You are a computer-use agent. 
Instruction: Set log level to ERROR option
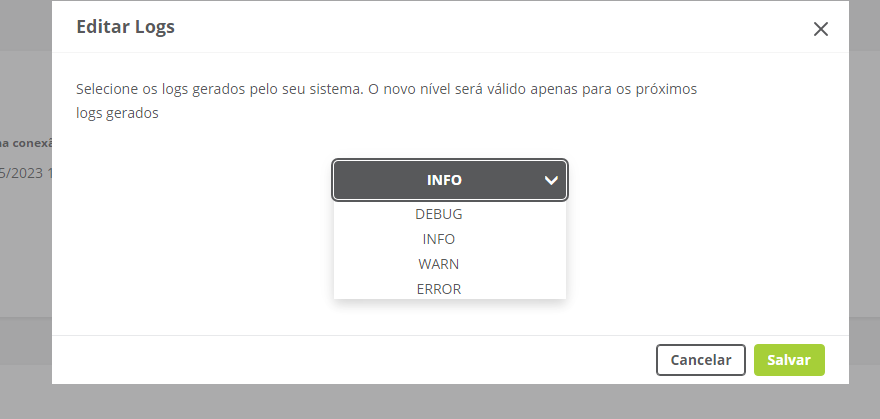(x=439, y=289)
